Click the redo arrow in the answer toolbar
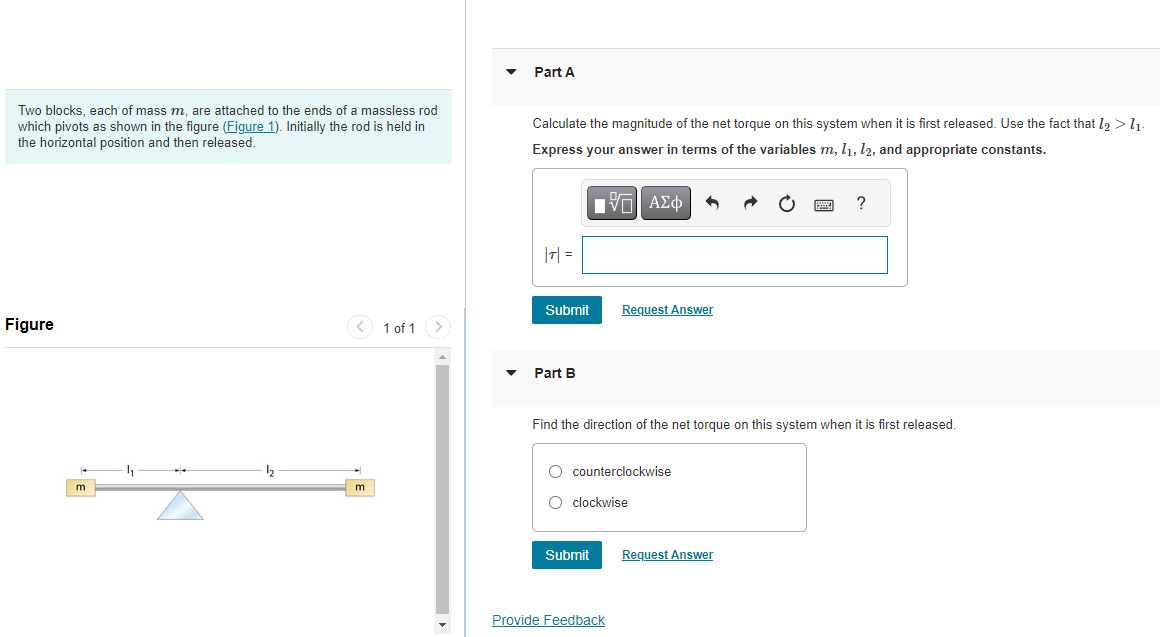Screen dimensions: 1160x637 coord(749,203)
